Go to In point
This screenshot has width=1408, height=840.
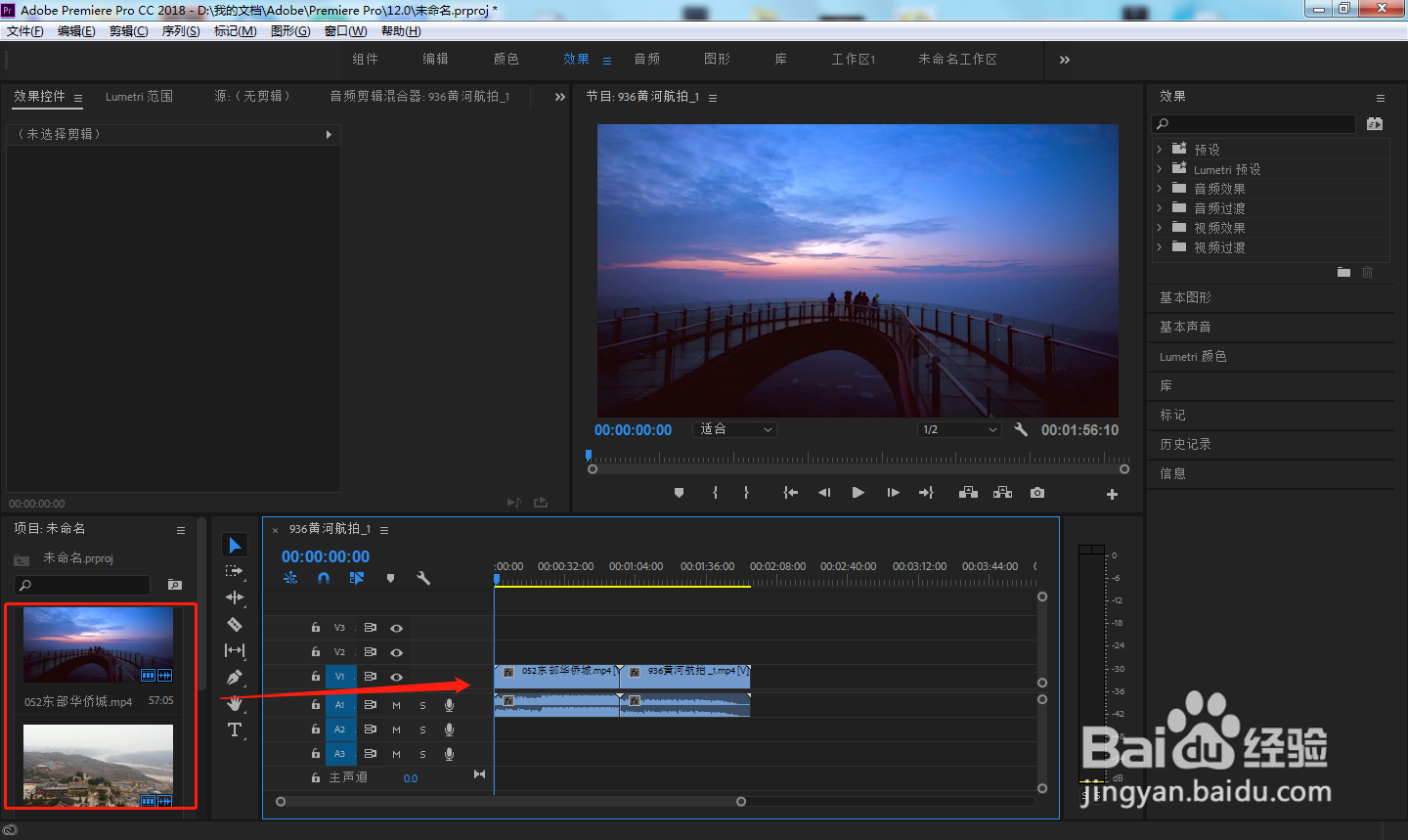click(790, 493)
